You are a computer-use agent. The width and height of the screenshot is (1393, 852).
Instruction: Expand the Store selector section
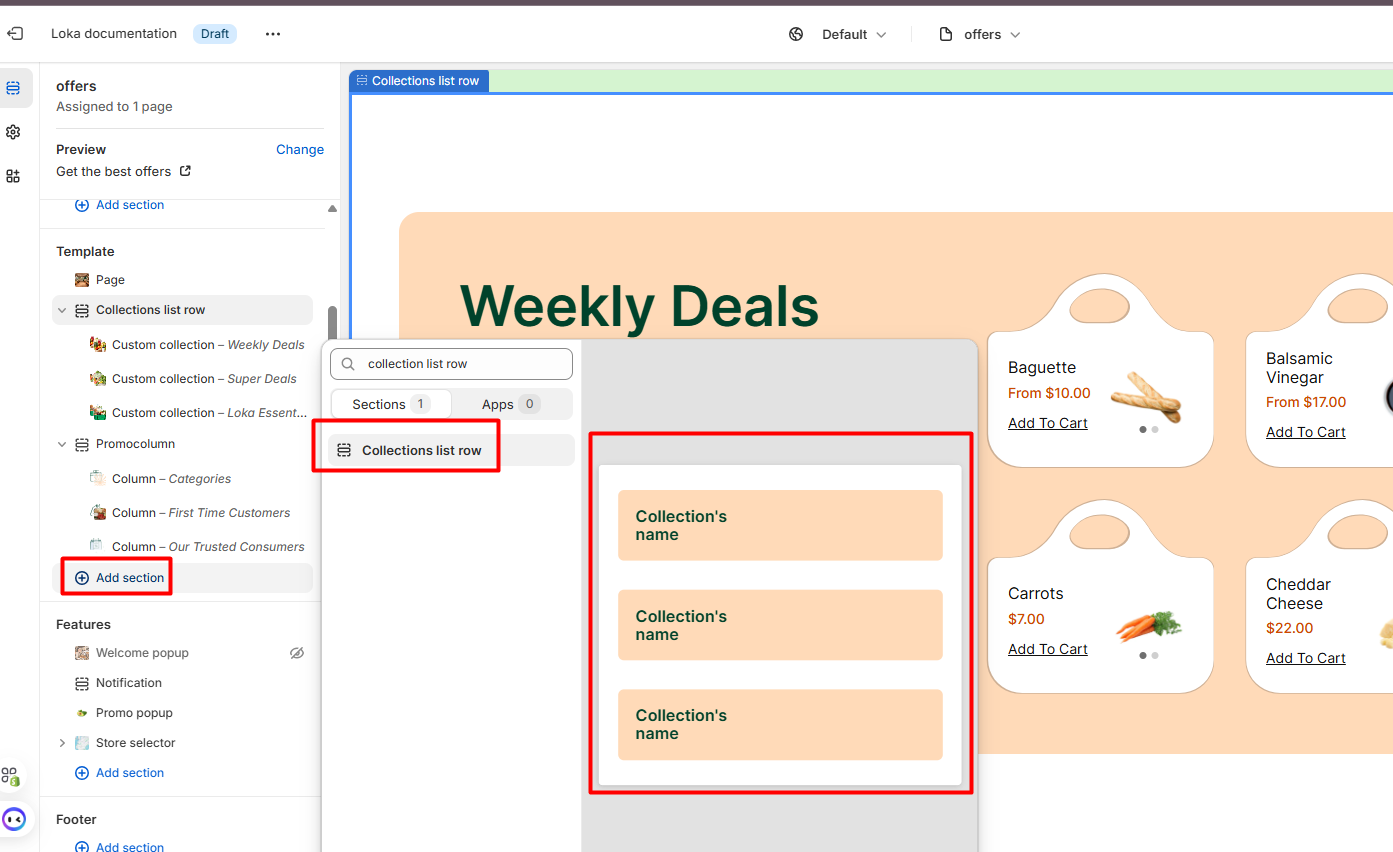(62, 743)
